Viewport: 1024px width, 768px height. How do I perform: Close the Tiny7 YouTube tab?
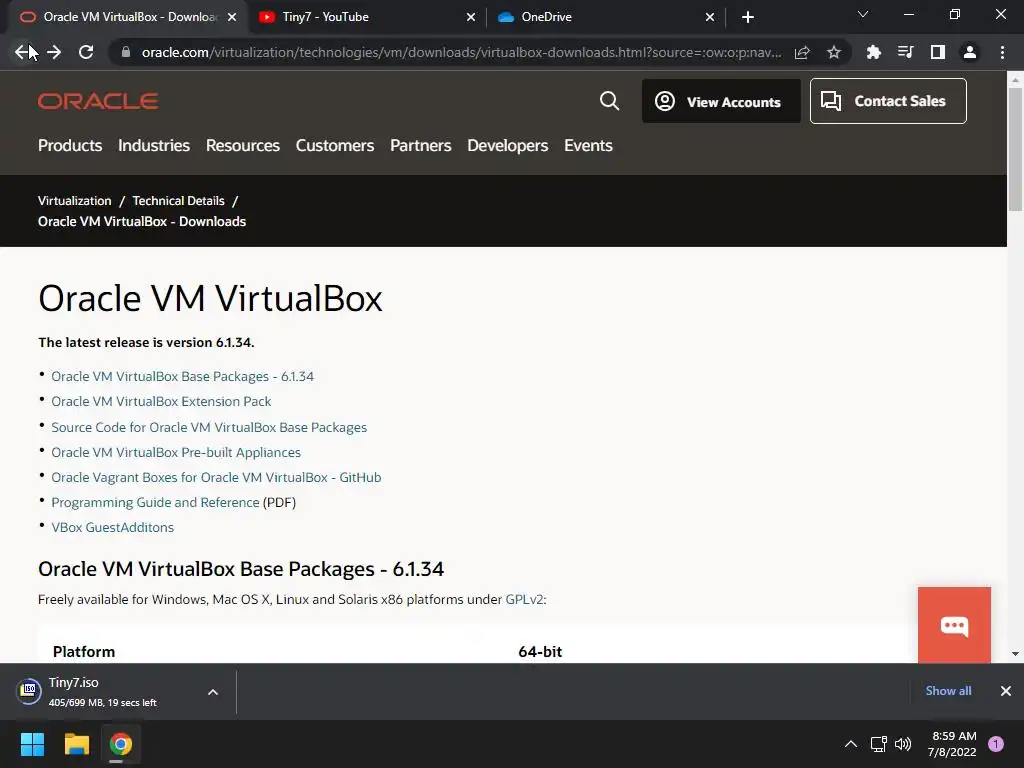471,17
